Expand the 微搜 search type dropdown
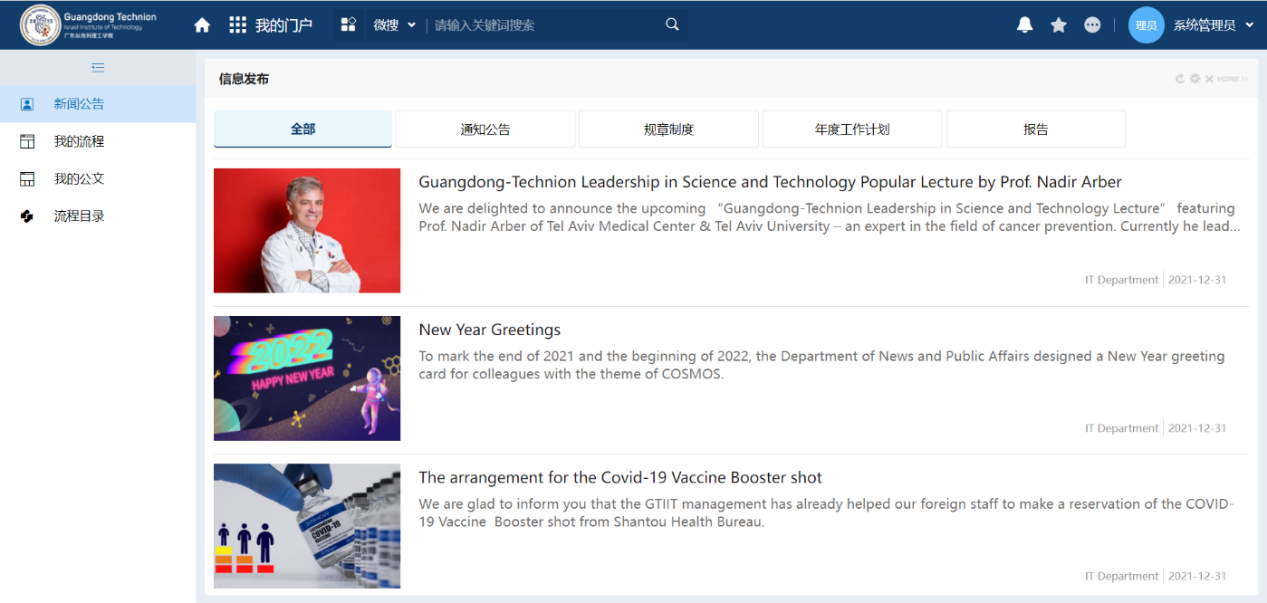The height and width of the screenshot is (603, 1267). coord(411,25)
